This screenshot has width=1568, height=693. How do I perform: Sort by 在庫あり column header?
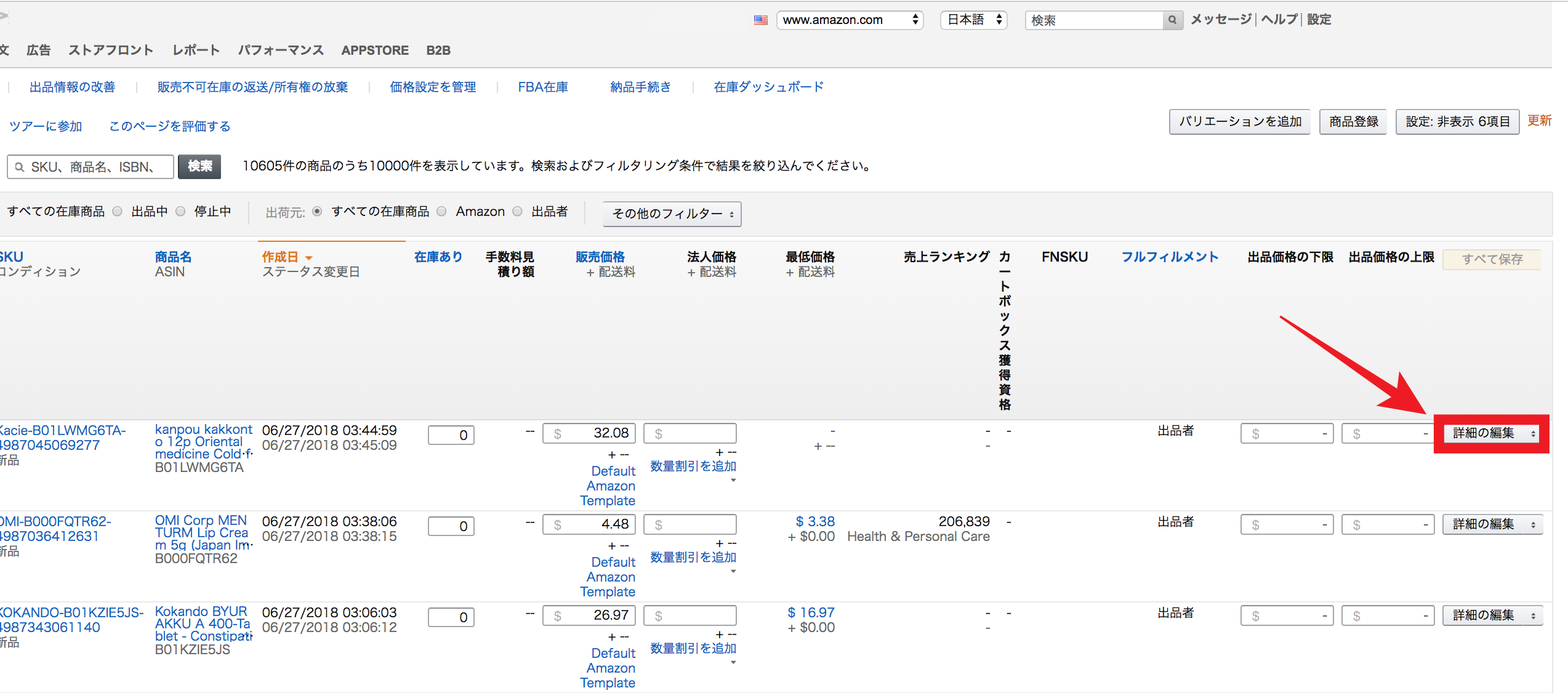tap(438, 257)
